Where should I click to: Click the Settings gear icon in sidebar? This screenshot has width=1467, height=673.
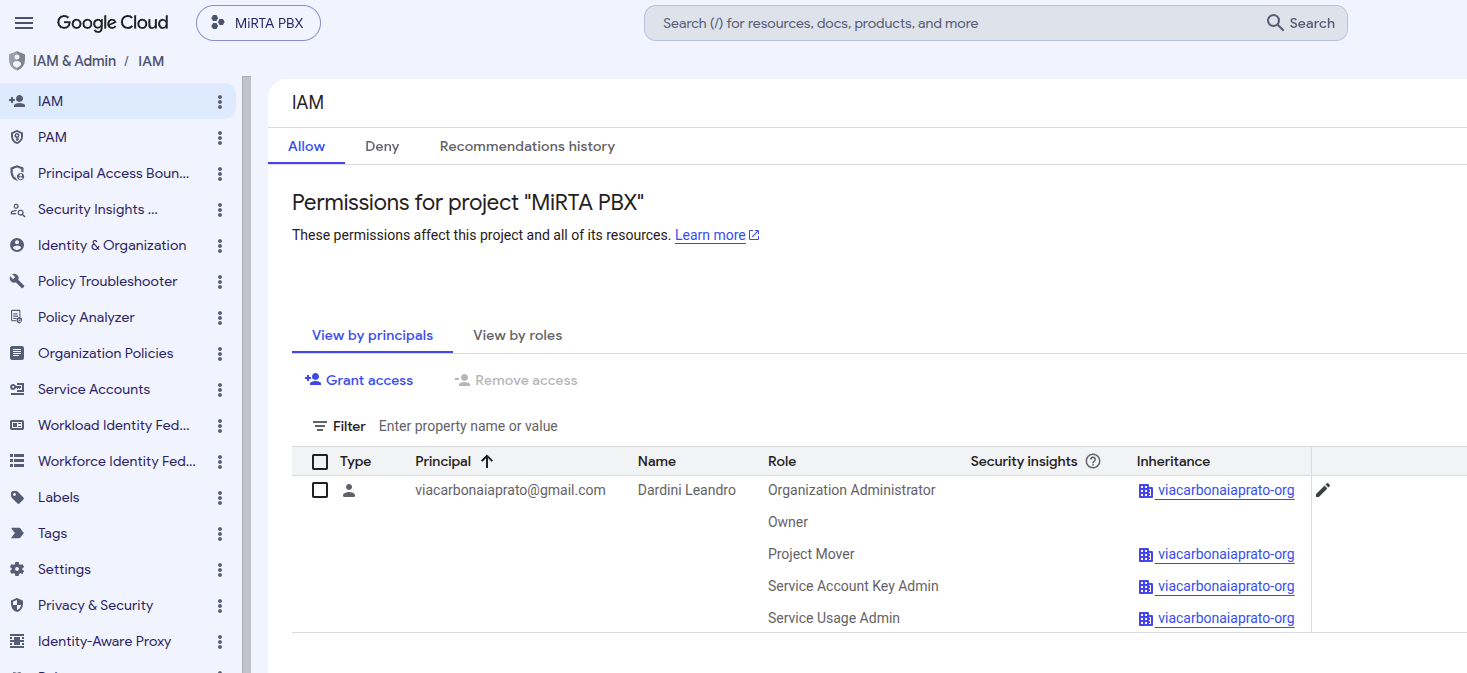click(x=16, y=569)
